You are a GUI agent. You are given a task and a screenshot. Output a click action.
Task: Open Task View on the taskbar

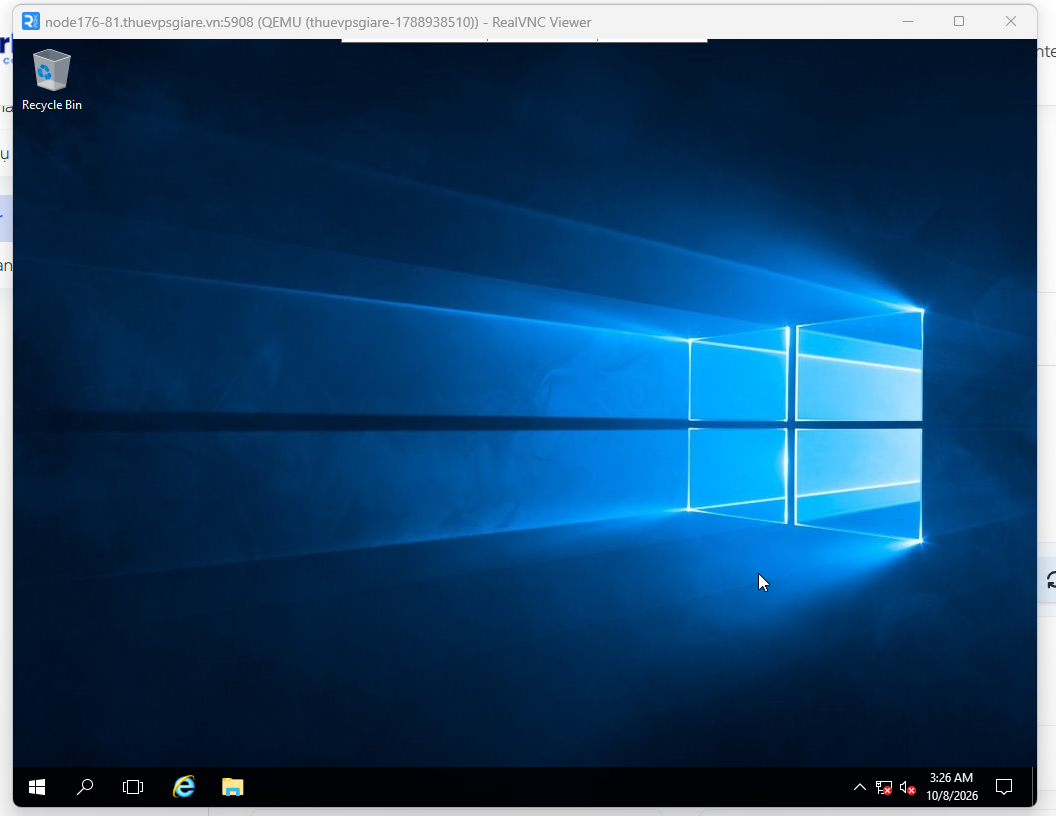point(133,786)
